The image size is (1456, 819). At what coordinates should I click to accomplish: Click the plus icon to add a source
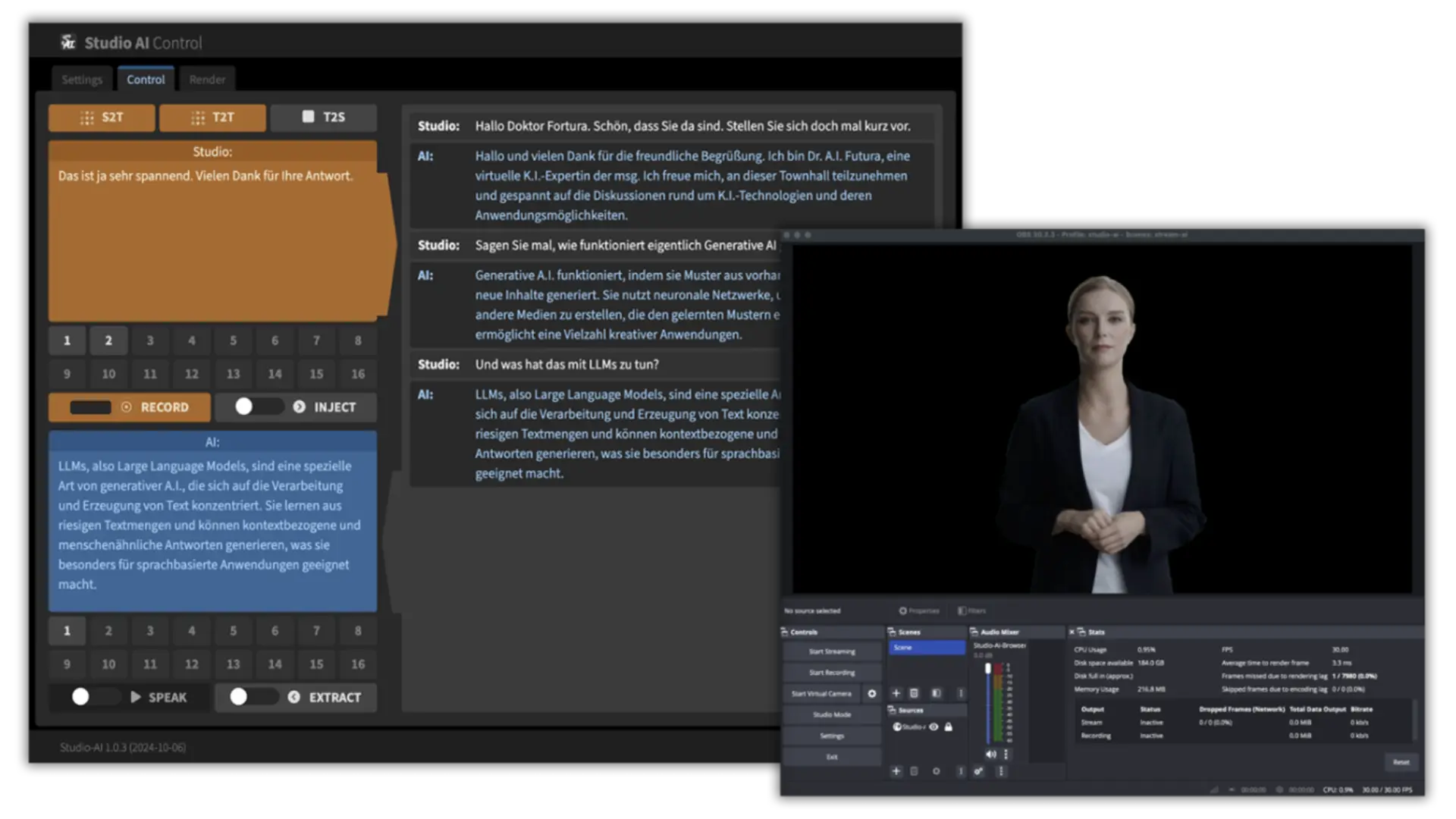click(x=896, y=771)
